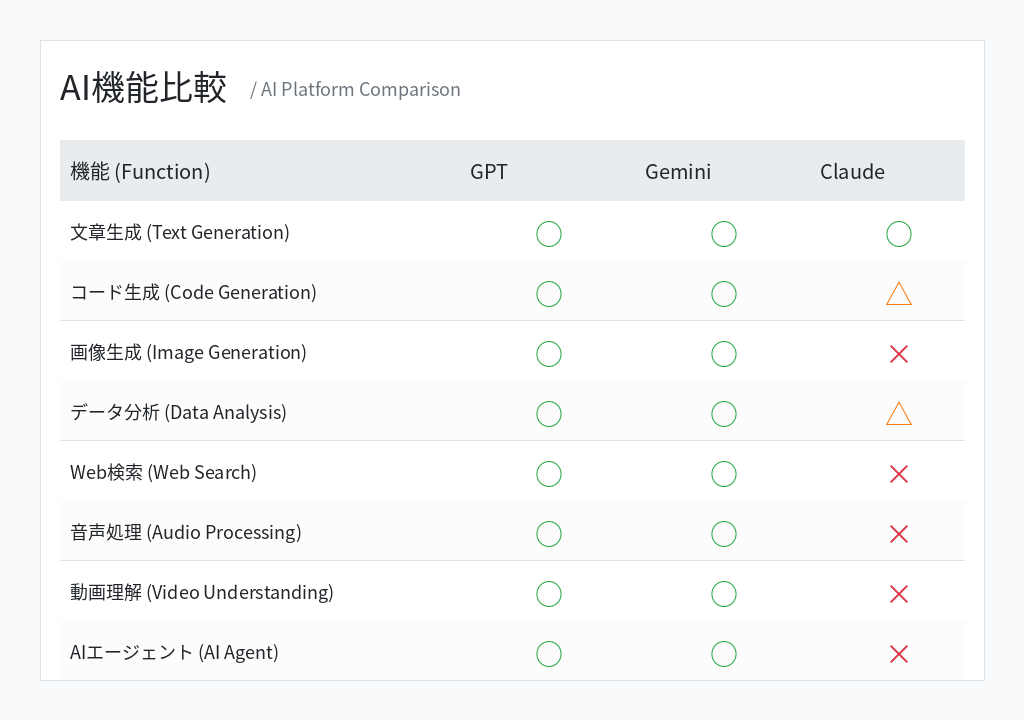This screenshot has height=720, width=1024.
Task: Click the GPT circle for Text Generation
Action: tap(549, 234)
